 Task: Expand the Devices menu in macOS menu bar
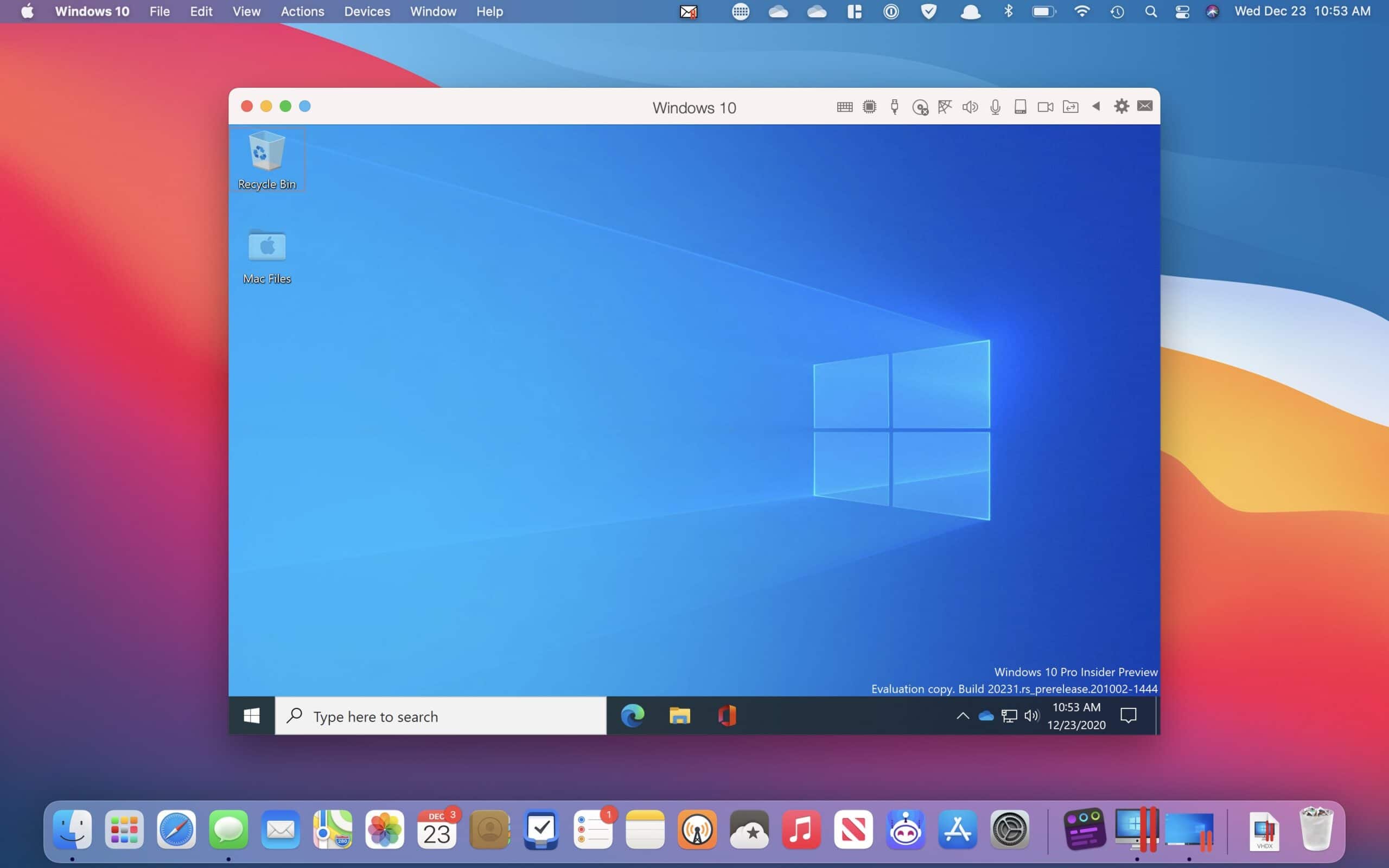pos(367,11)
